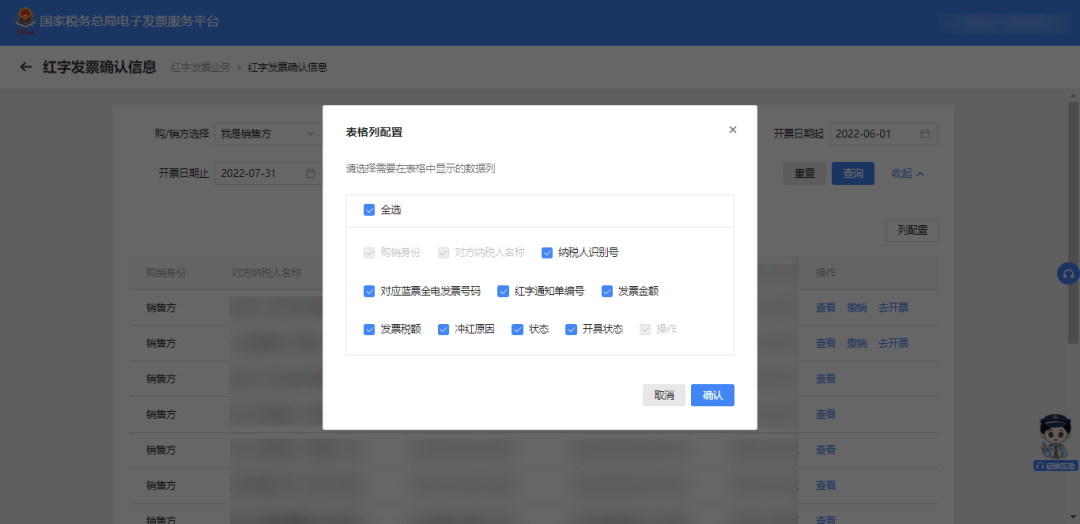Uncheck 发票税额 checkbox
Viewport: 1080px width, 524px height.
[x=369, y=330]
